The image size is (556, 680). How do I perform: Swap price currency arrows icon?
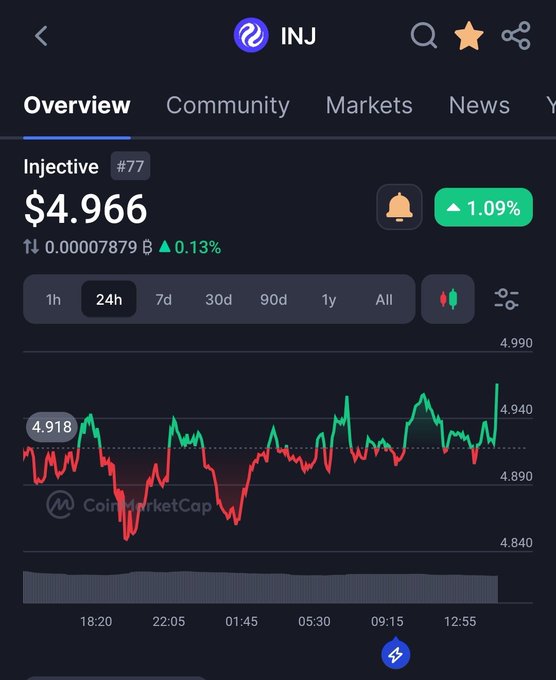(31, 247)
